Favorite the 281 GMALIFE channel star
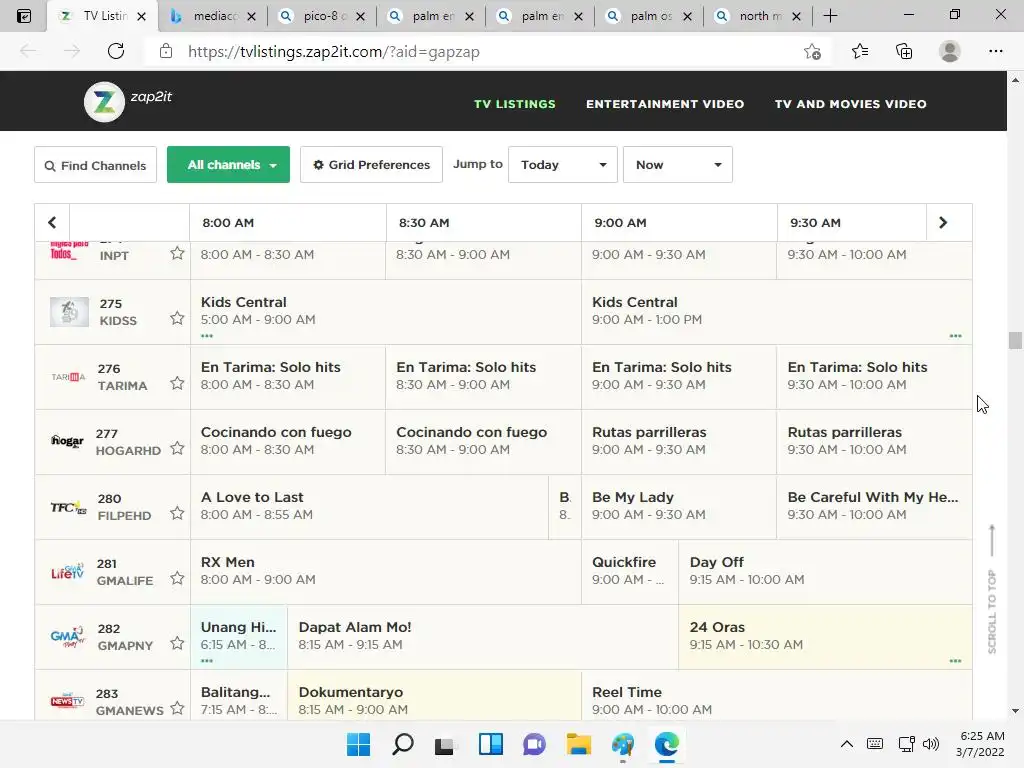Image resolution: width=1024 pixels, height=768 pixels. 177,578
